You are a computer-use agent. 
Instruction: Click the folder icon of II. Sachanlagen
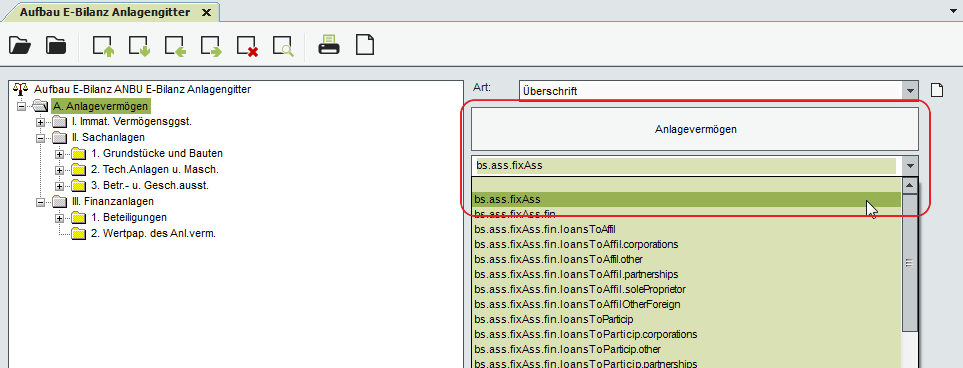(60, 138)
